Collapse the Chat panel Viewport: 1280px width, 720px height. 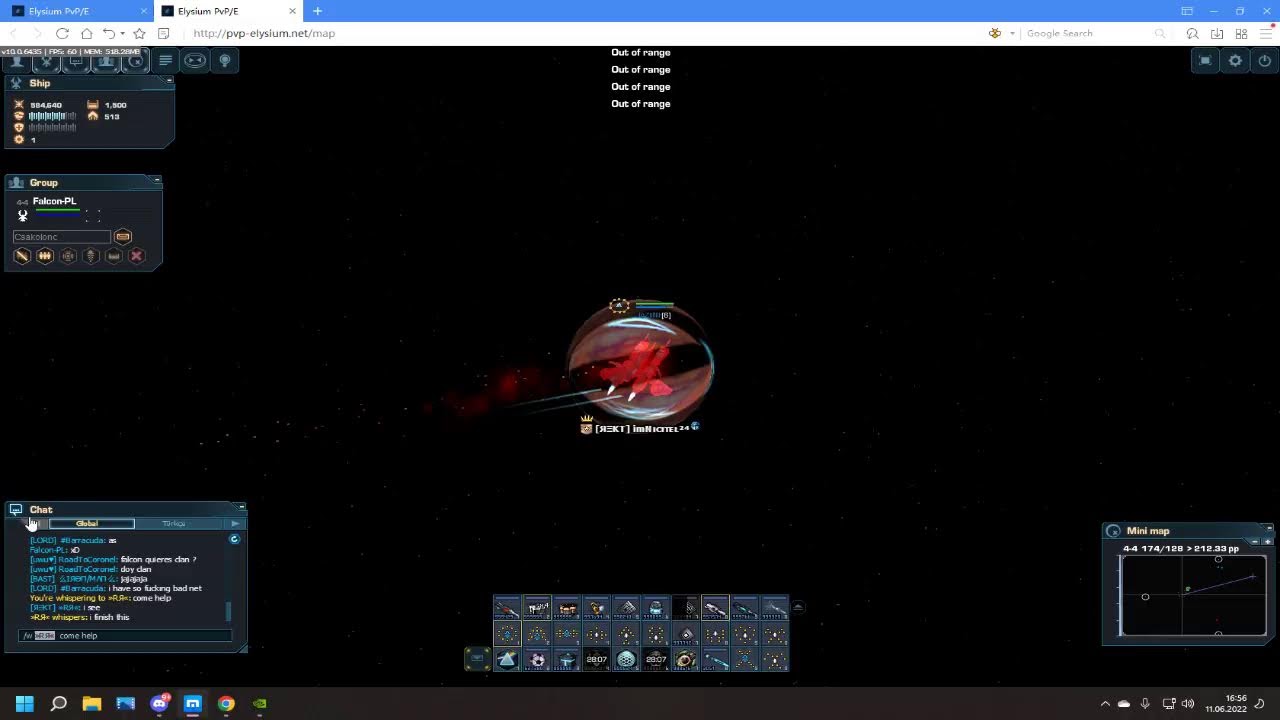(241, 507)
